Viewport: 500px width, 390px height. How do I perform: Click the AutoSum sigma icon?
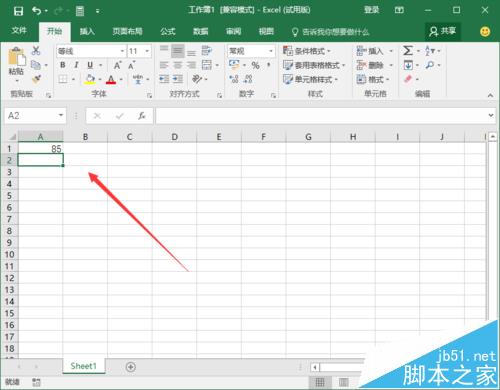(x=408, y=51)
